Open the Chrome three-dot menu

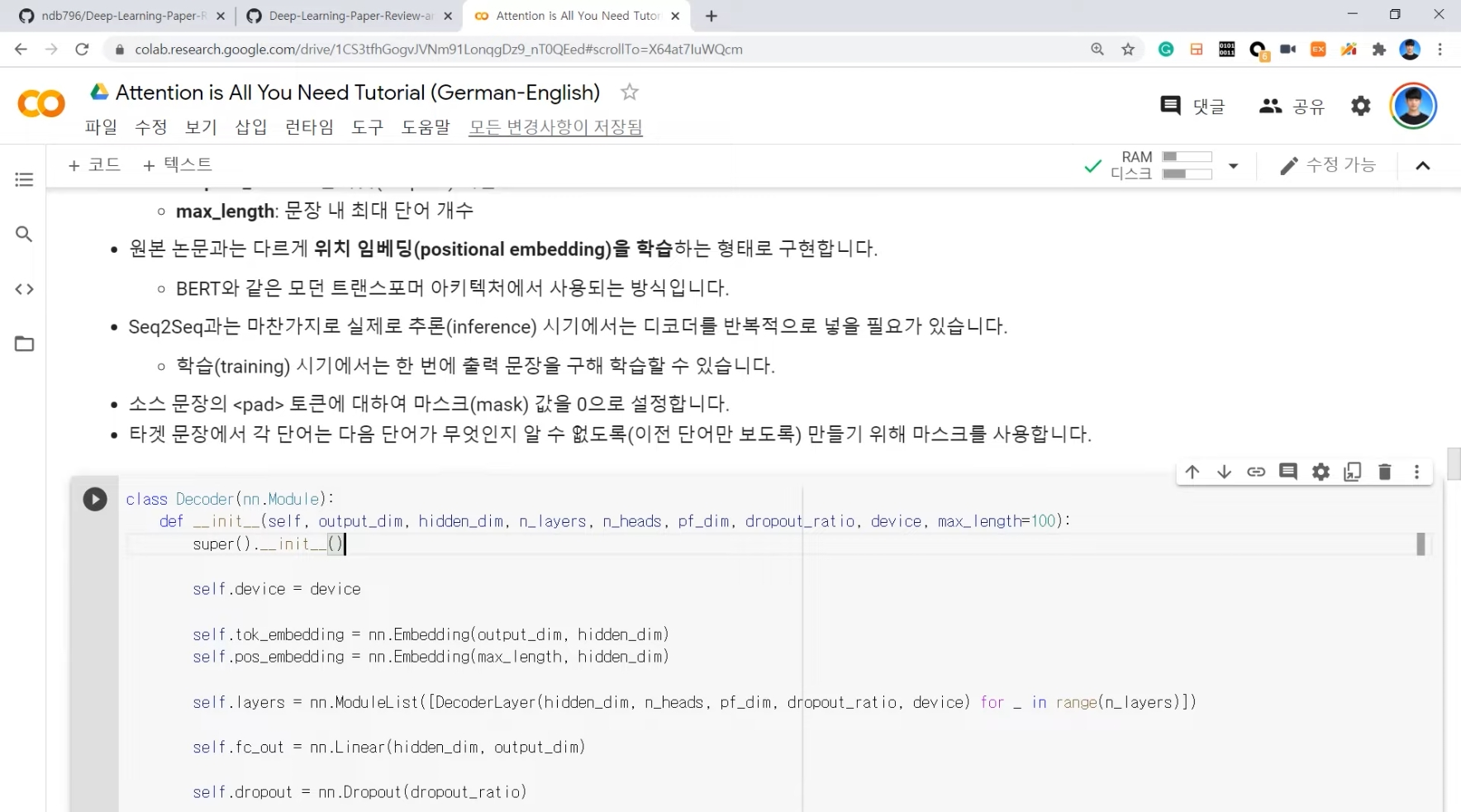[x=1440, y=50]
